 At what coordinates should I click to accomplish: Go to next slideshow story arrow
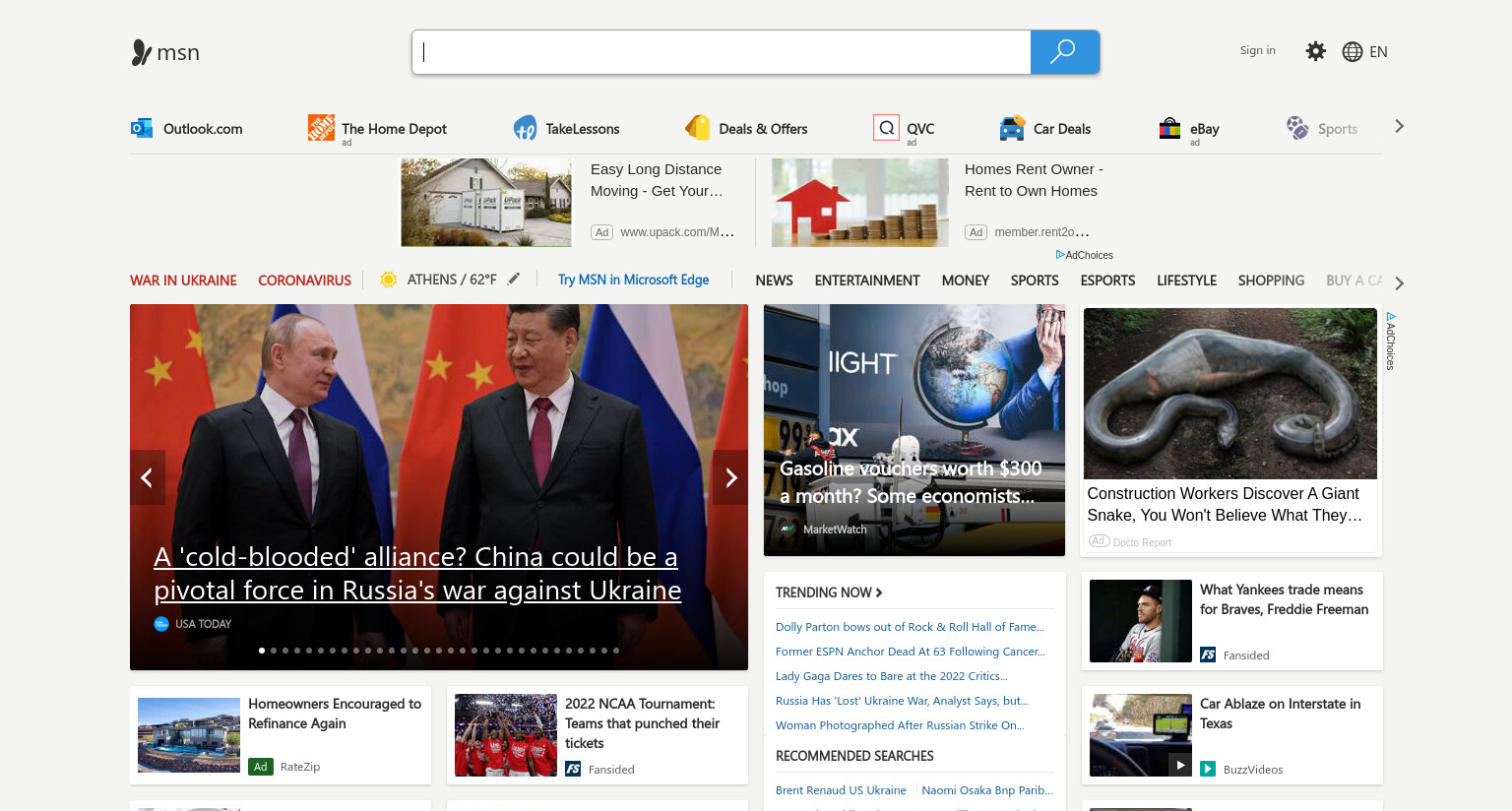[730, 477]
